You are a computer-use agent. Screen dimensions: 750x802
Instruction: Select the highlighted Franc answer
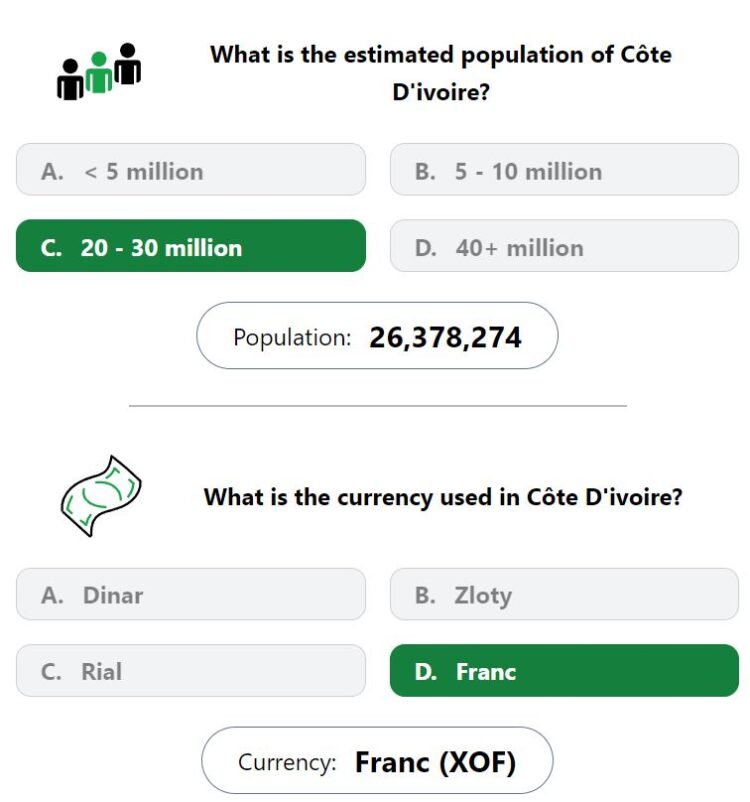[564, 671]
